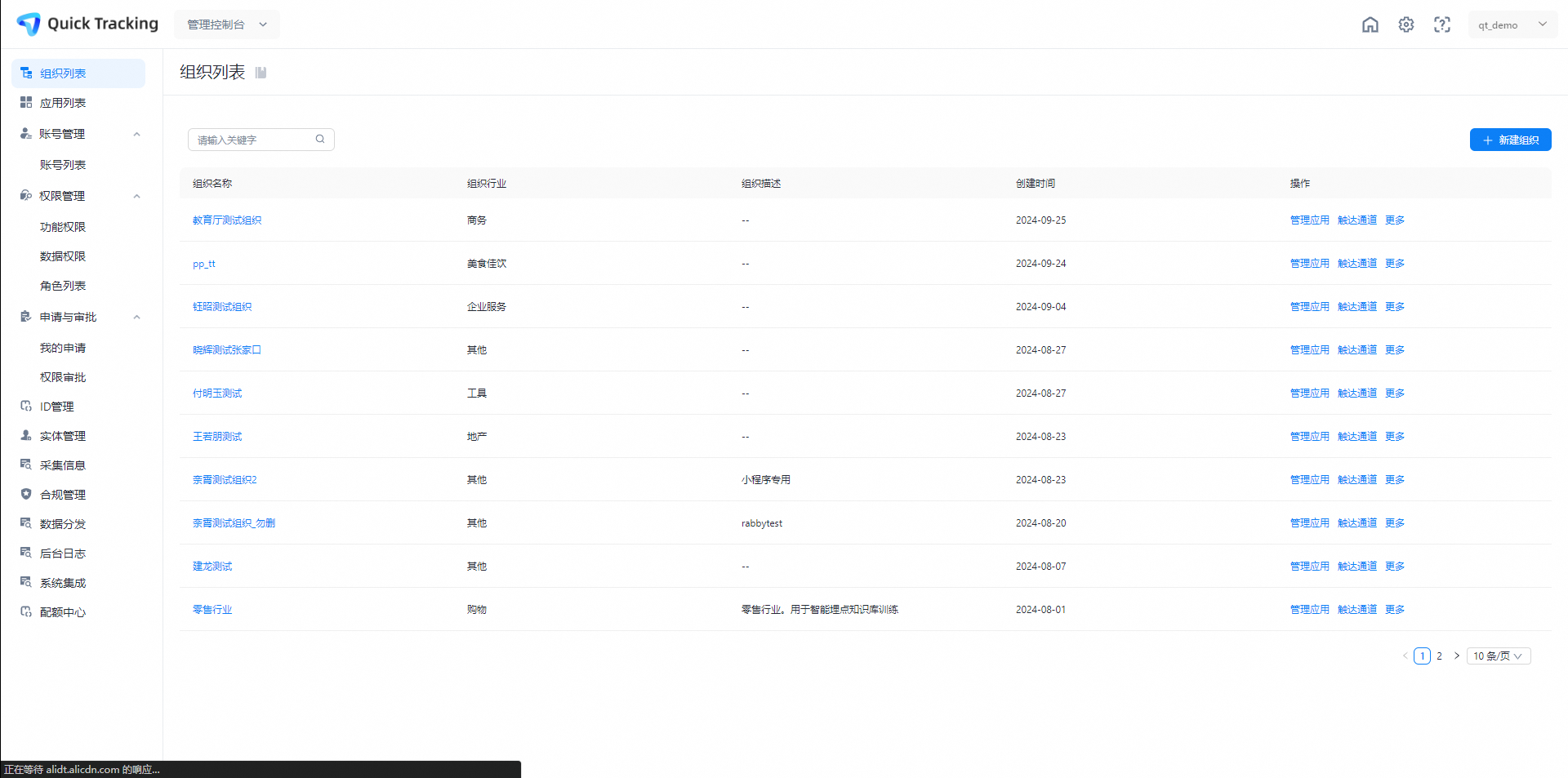The width and height of the screenshot is (1568, 778).
Task: Open the 10 条/页 page size dropdown
Action: pyautogui.click(x=1499, y=656)
